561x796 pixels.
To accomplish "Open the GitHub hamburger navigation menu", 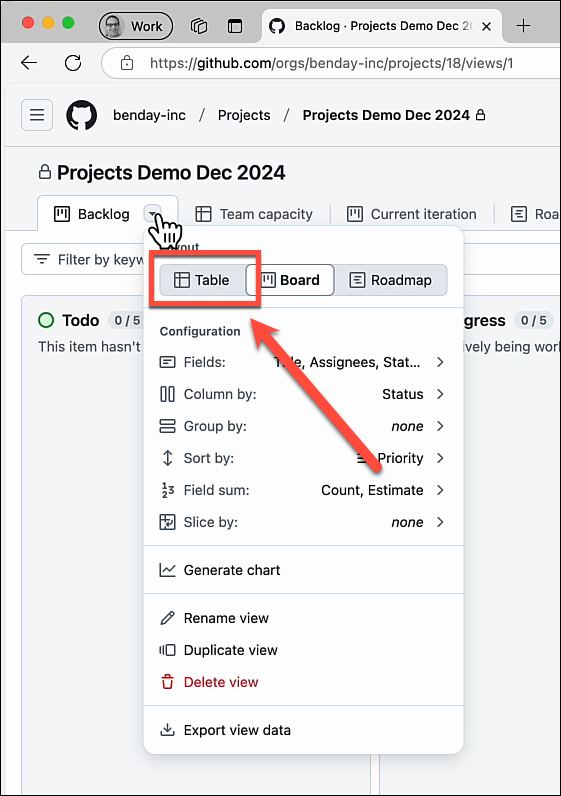I will click(x=37, y=115).
